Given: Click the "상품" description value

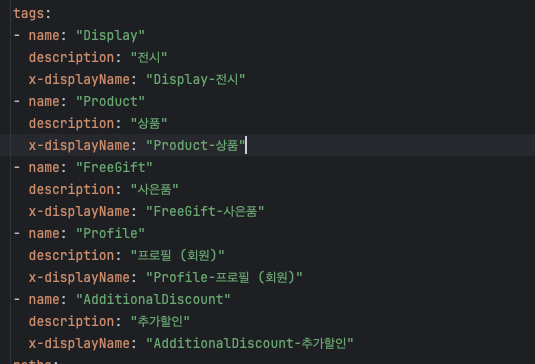Looking at the screenshot, I should [149, 123].
